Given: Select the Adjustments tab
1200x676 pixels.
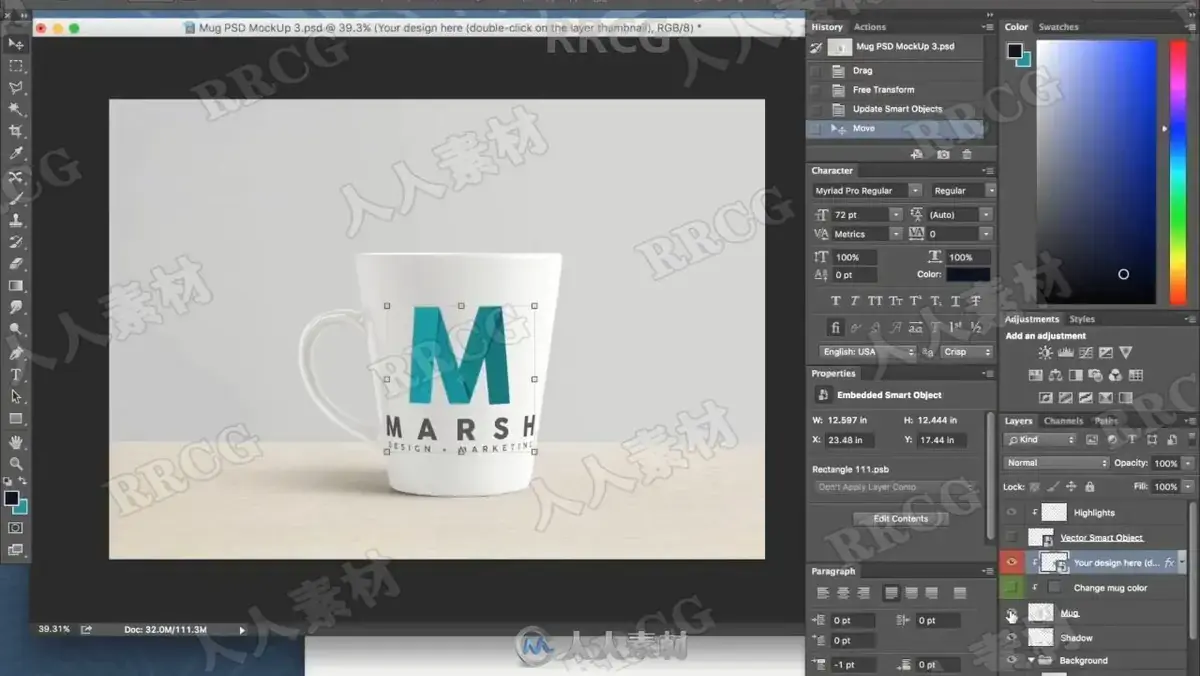Looking at the screenshot, I should tap(1032, 319).
